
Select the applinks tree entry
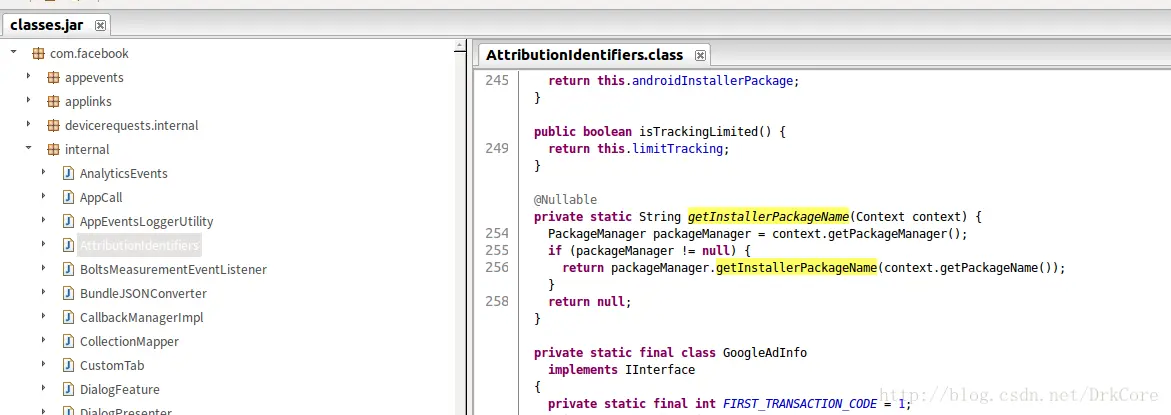click(x=88, y=102)
